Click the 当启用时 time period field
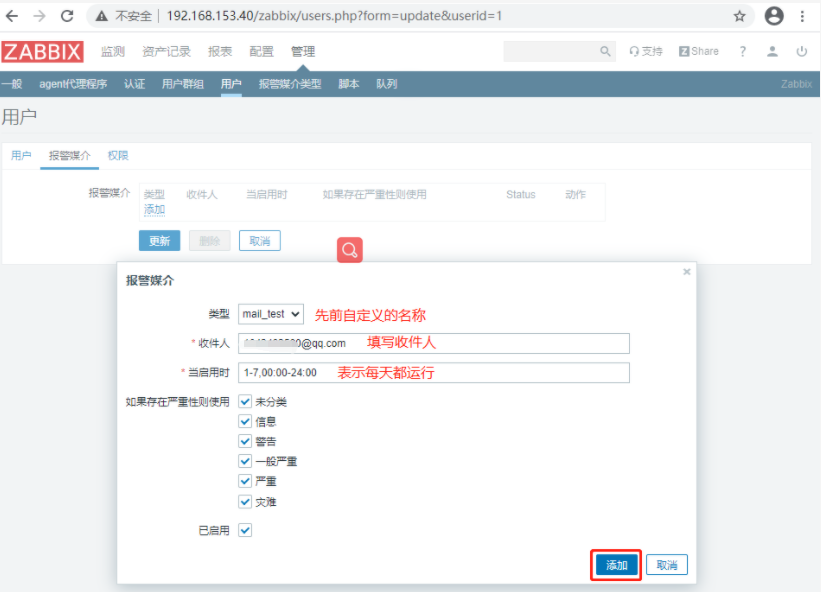821x592 pixels. 434,373
